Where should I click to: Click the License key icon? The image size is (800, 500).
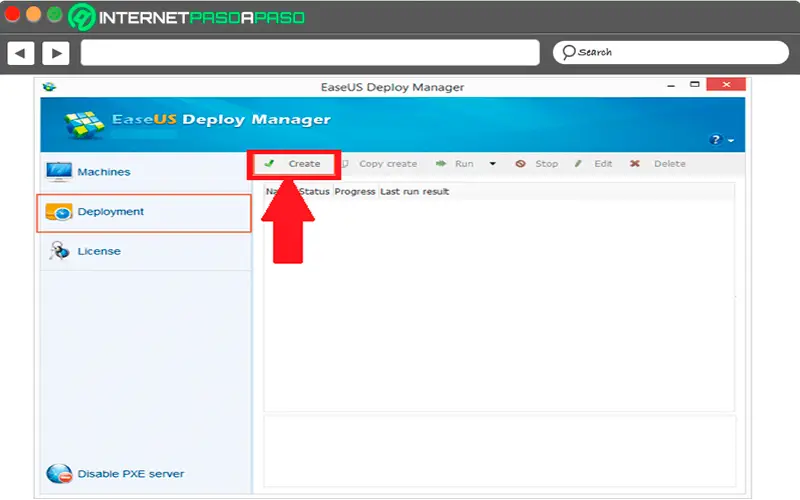point(59,251)
